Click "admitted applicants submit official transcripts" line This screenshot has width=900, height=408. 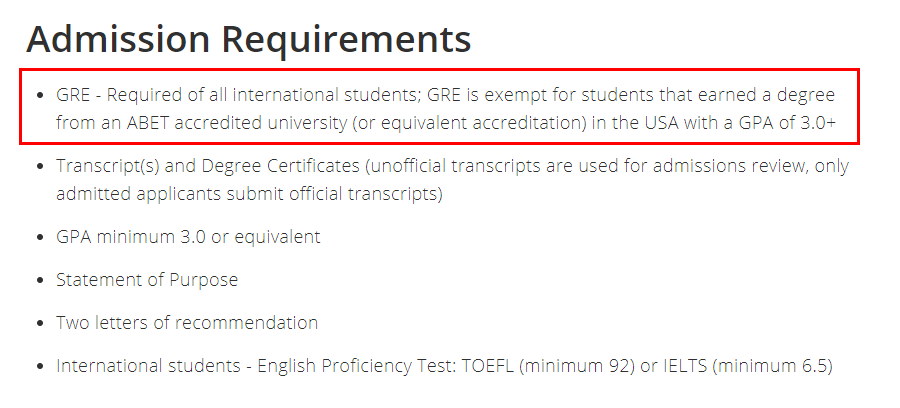[249, 195]
